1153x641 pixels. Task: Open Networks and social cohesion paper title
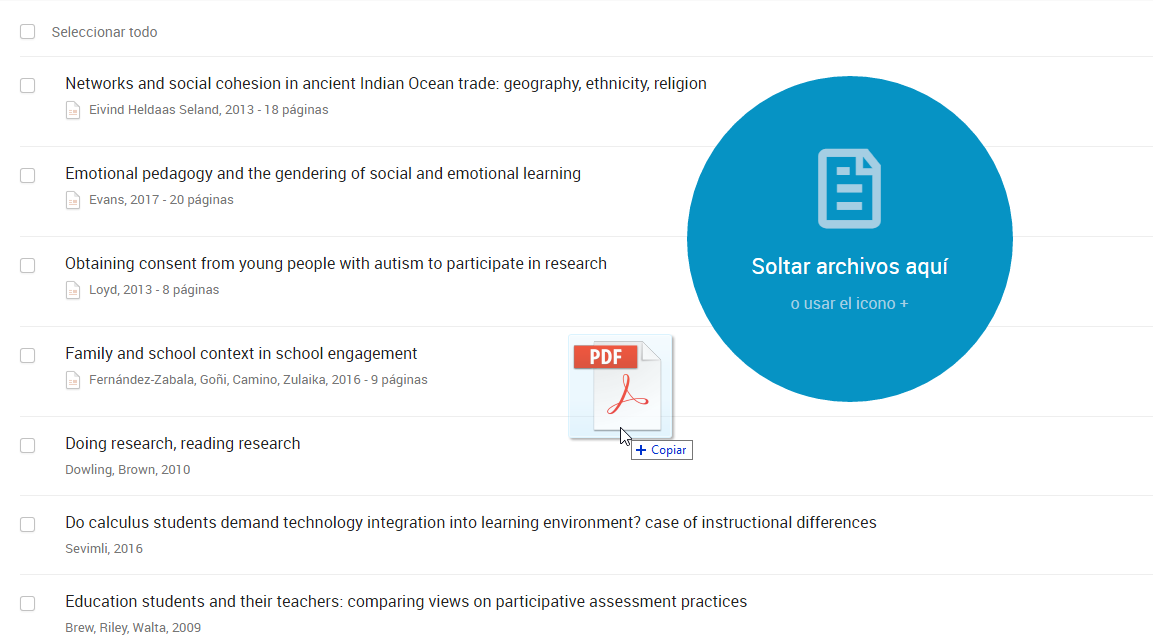385,84
